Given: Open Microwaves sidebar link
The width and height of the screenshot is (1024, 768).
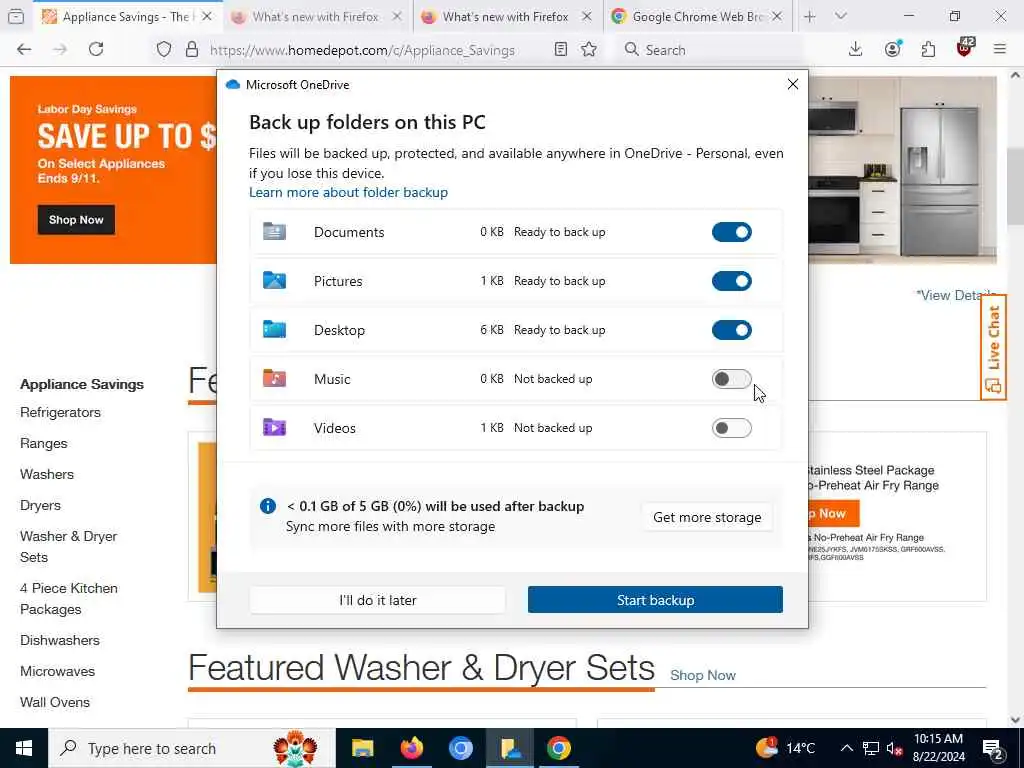Looking at the screenshot, I should [57, 671].
